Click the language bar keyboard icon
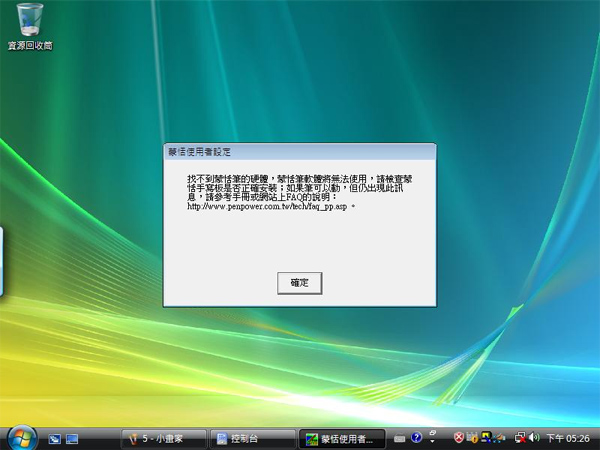 399,439
